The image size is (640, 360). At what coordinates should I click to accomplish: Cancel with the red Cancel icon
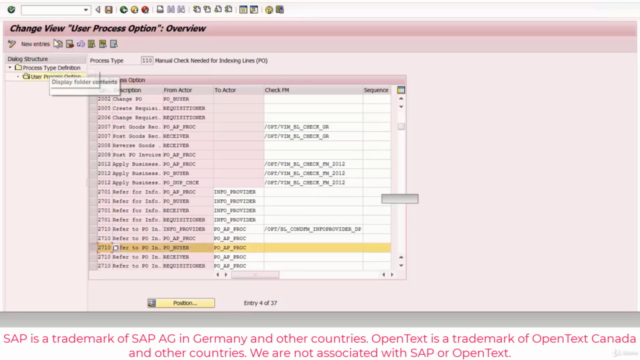point(145,9)
